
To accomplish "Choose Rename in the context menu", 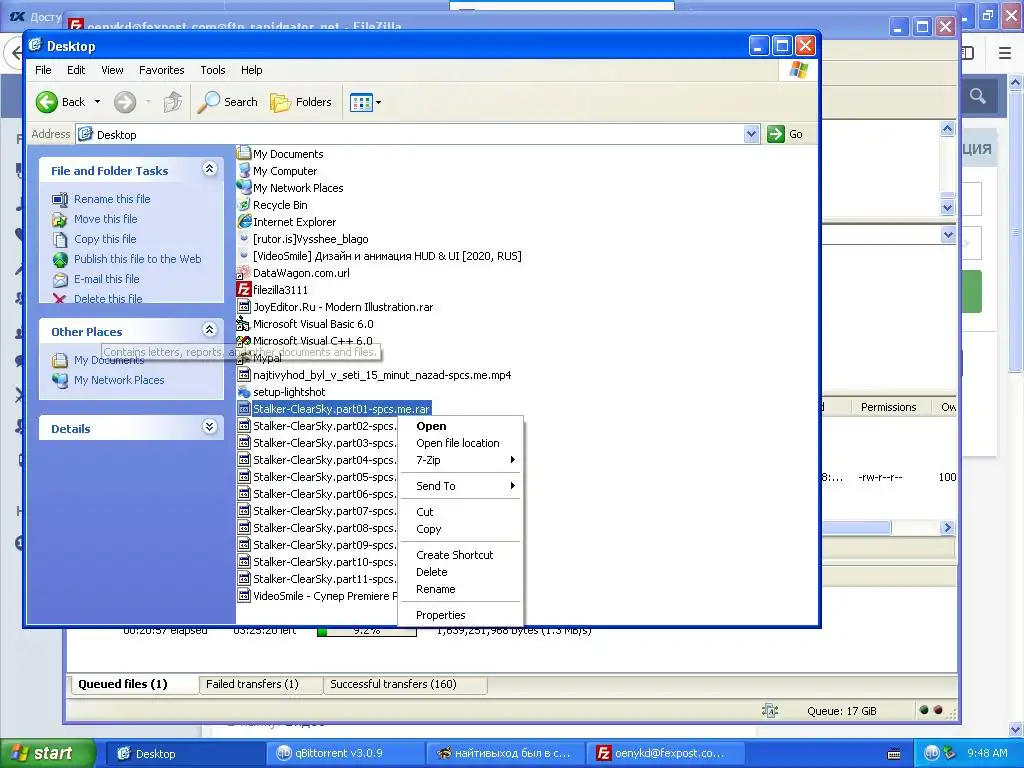I will pyautogui.click(x=460, y=588).
